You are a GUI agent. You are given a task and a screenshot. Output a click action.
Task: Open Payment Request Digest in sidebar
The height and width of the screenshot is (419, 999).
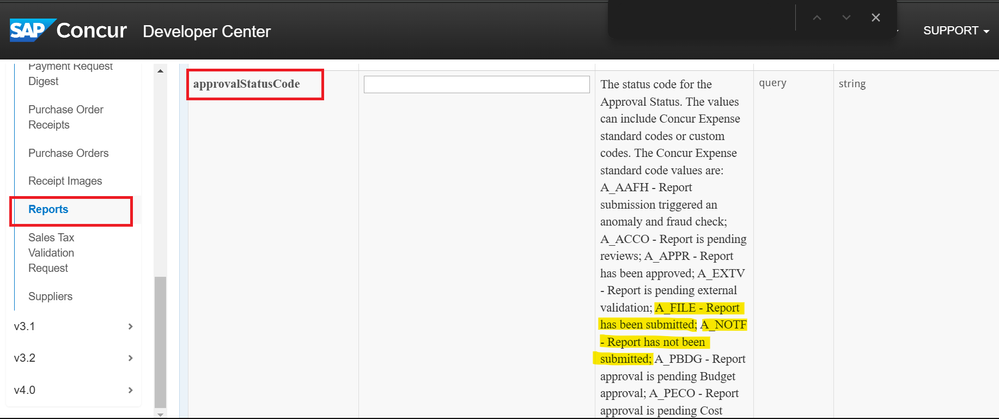pos(70,73)
